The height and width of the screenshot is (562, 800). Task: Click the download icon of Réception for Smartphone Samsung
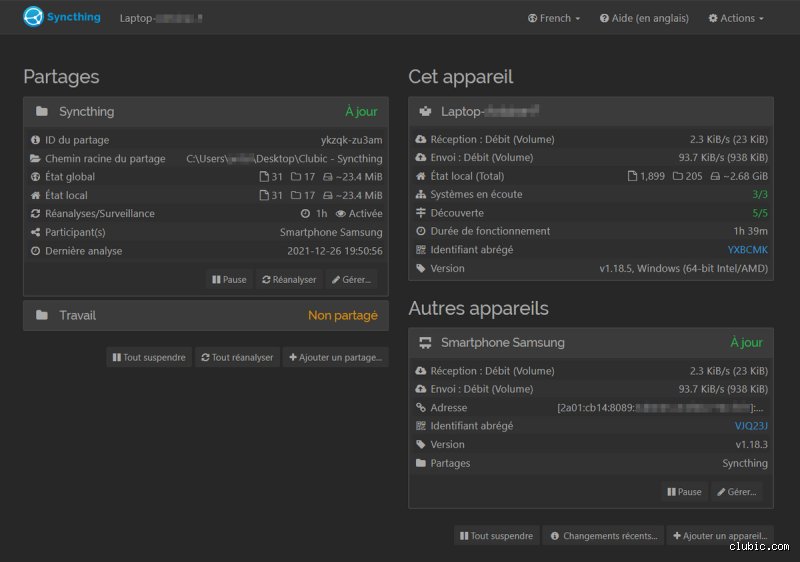pos(420,371)
